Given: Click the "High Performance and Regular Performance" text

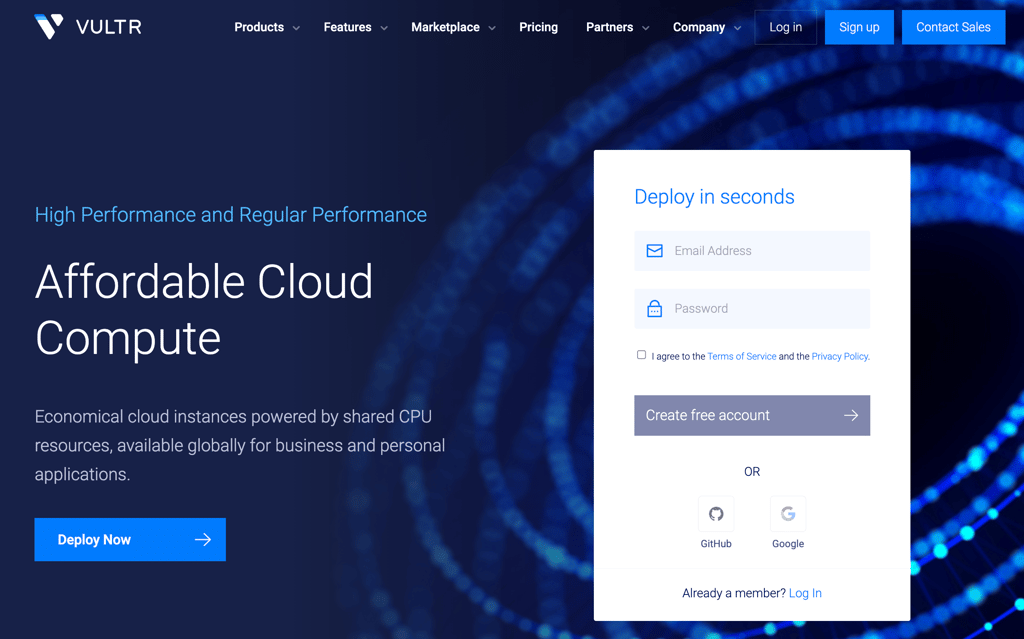Looking at the screenshot, I should pyautogui.click(x=231, y=215).
